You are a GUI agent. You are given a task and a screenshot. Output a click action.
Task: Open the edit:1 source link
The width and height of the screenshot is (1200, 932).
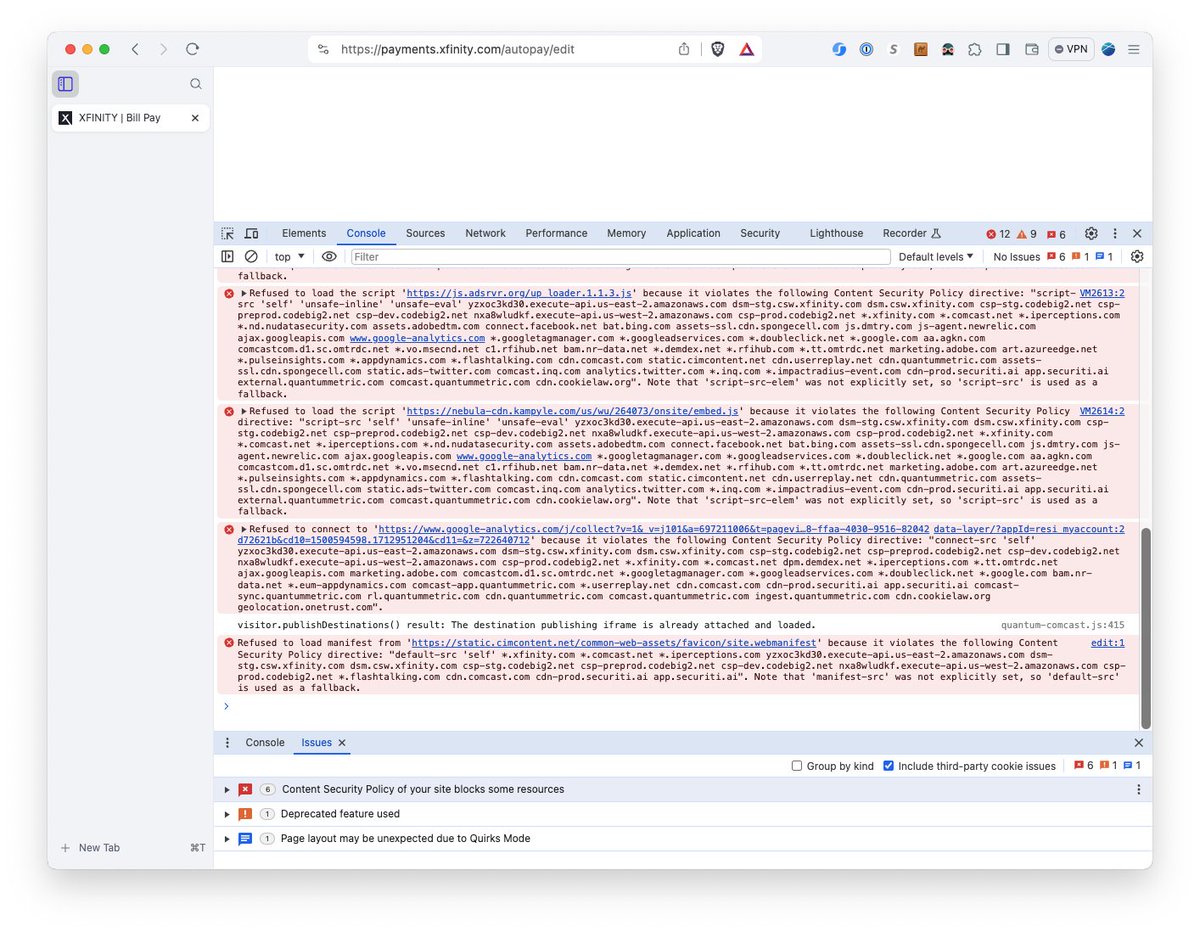[x=1108, y=643]
